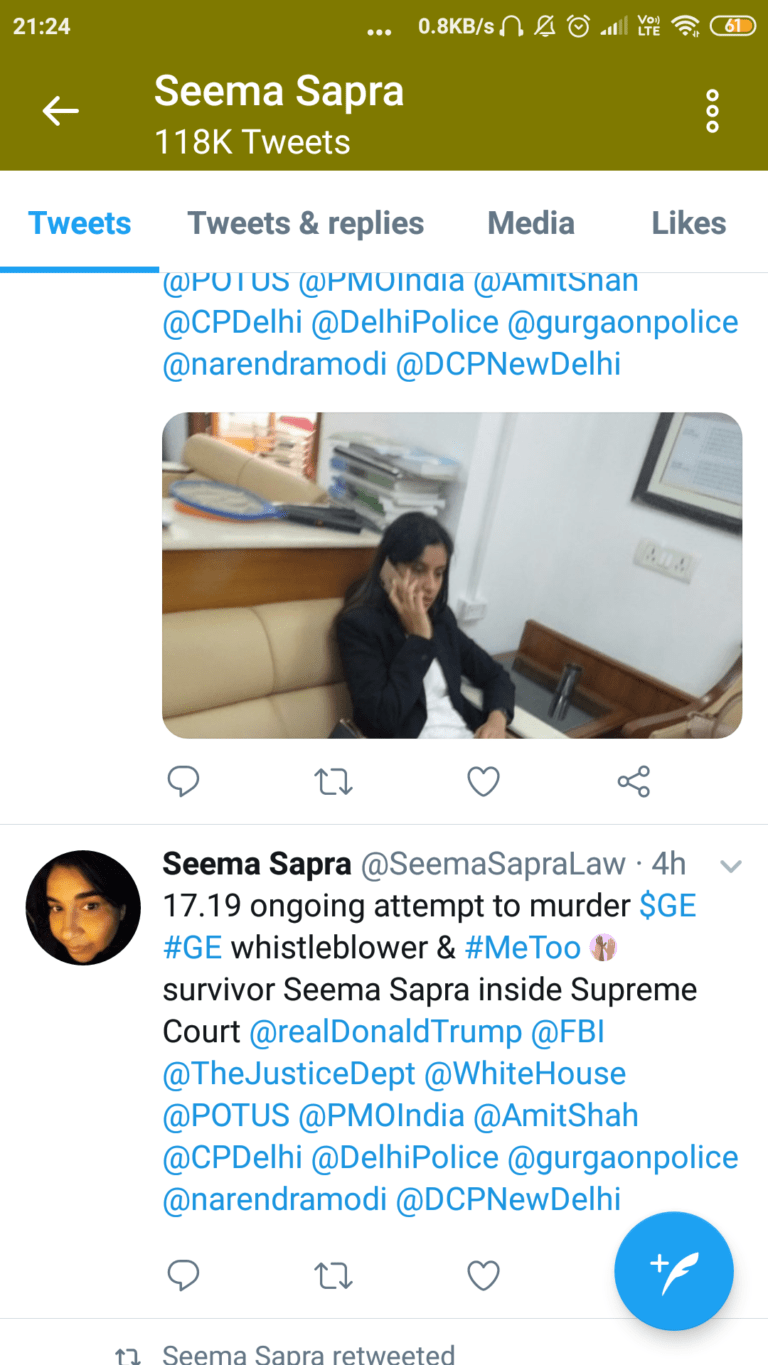Open the attached photo in tweet
The width and height of the screenshot is (768, 1365).
452,575
